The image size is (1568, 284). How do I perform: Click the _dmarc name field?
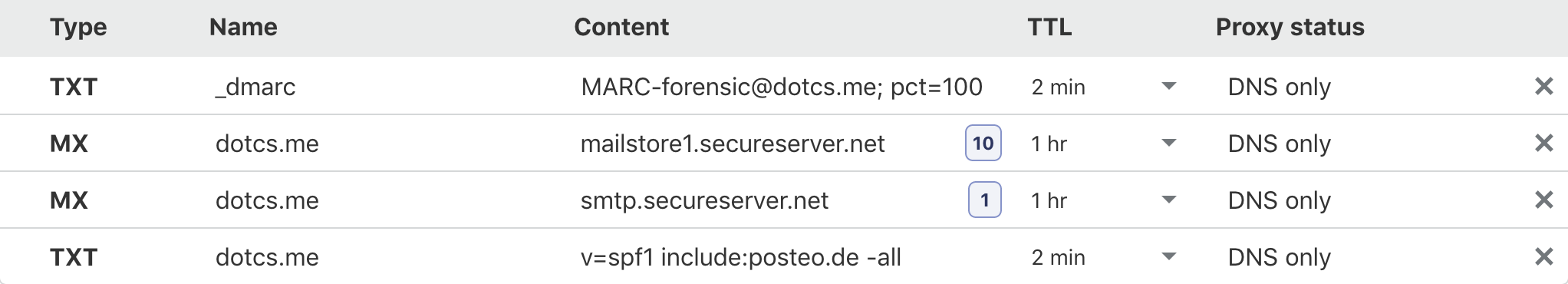[255, 87]
